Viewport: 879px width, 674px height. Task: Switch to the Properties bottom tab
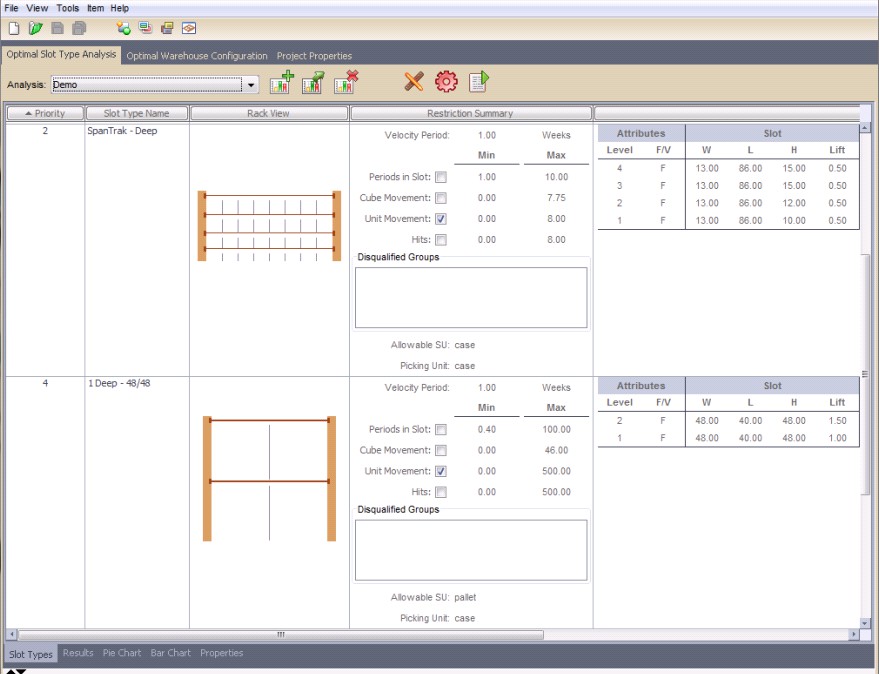coord(221,653)
